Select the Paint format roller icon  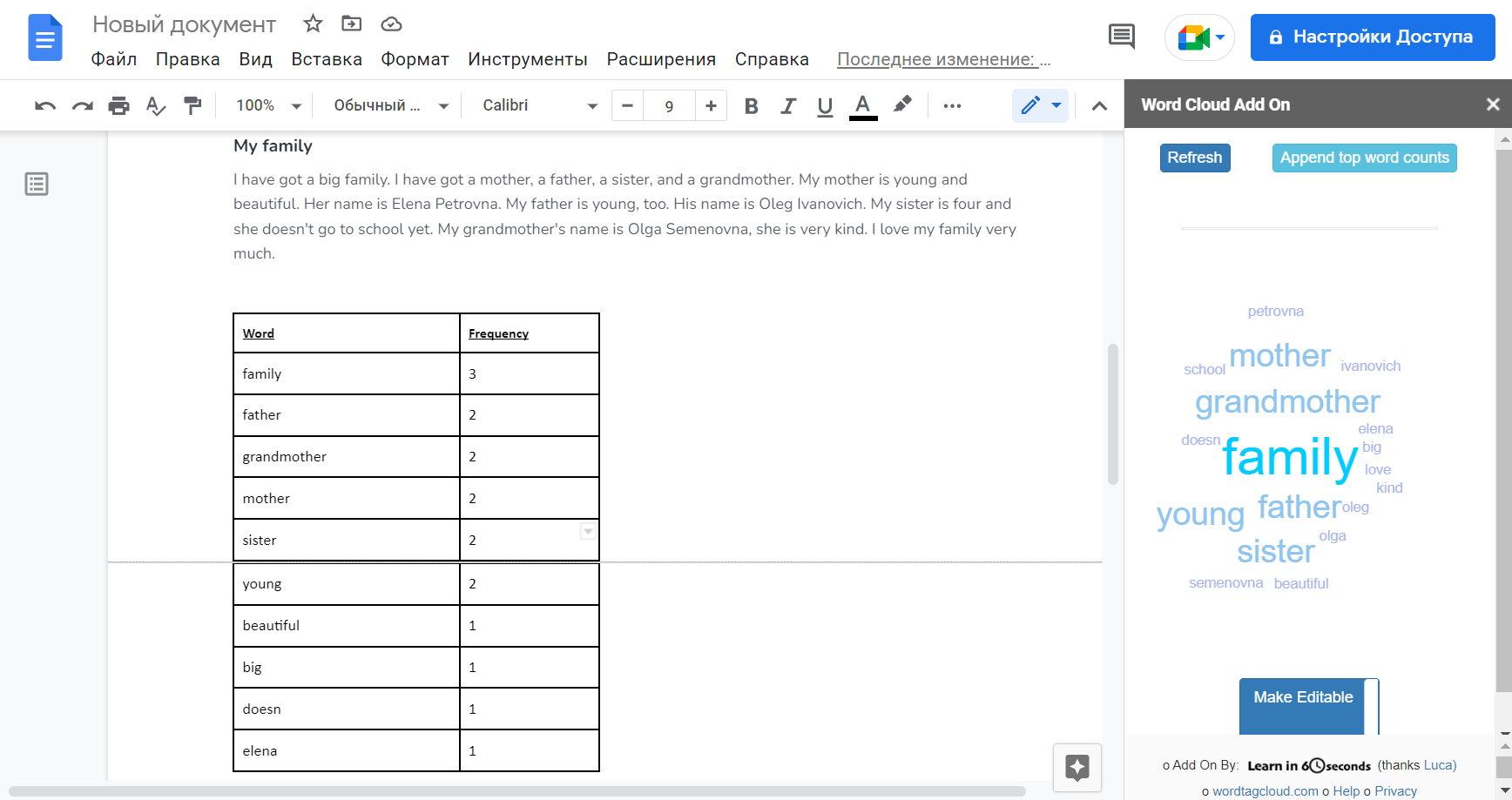point(192,105)
